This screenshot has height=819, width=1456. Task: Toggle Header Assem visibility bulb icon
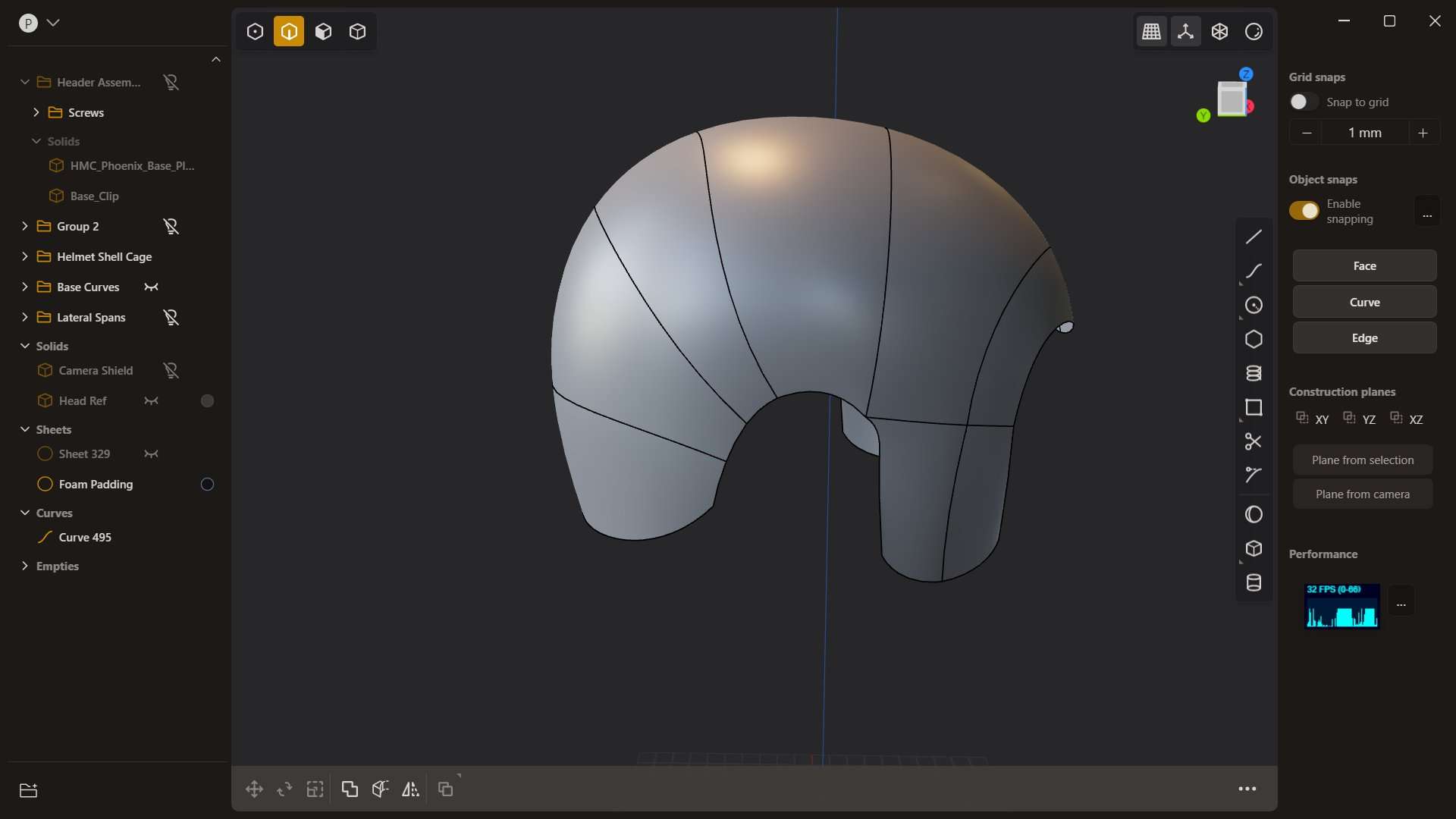[x=171, y=82]
